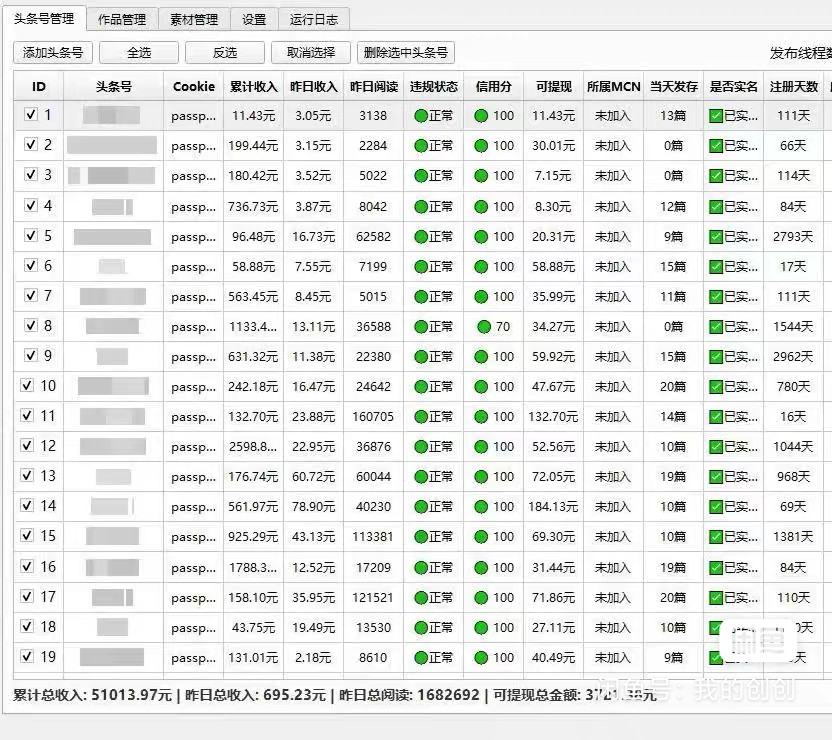Sort by the 昨日阅读 column header
This screenshot has height=740, width=832.
point(374,86)
